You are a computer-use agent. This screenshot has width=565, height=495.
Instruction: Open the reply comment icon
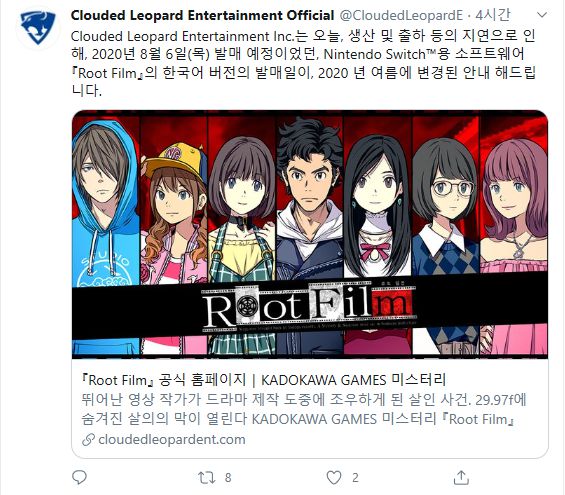pos(79,478)
